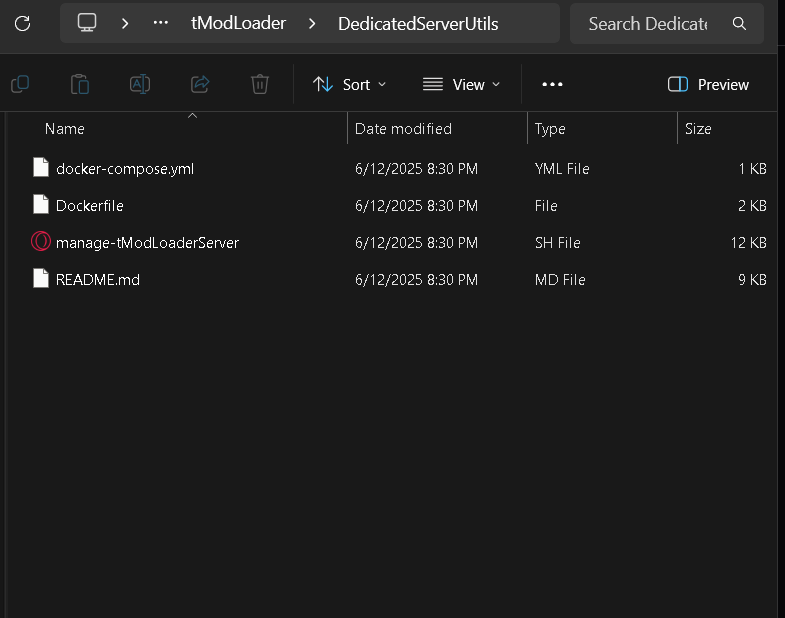785x618 pixels.
Task: Select the README.md file
Action: pos(98,280)
